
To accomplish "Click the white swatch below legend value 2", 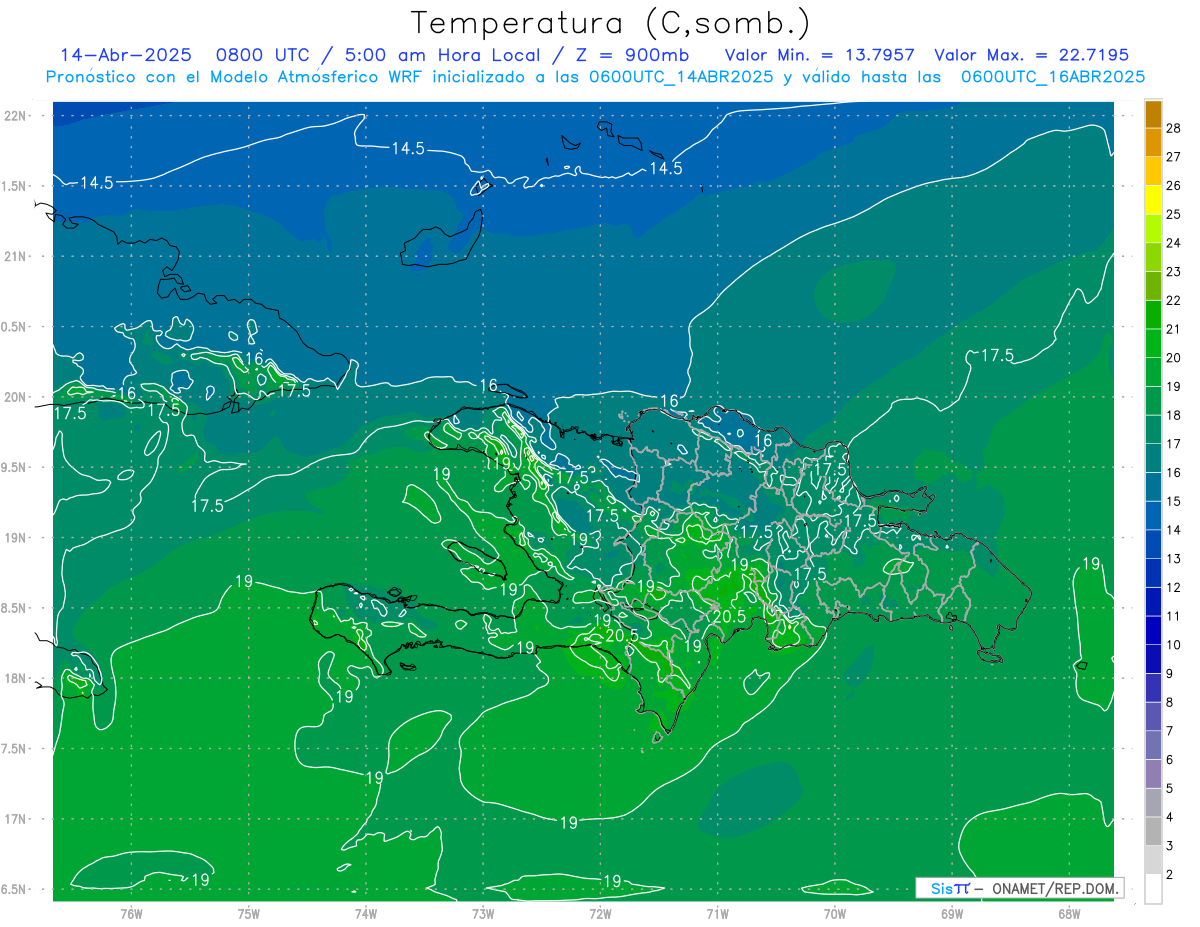I will 1153,889.
